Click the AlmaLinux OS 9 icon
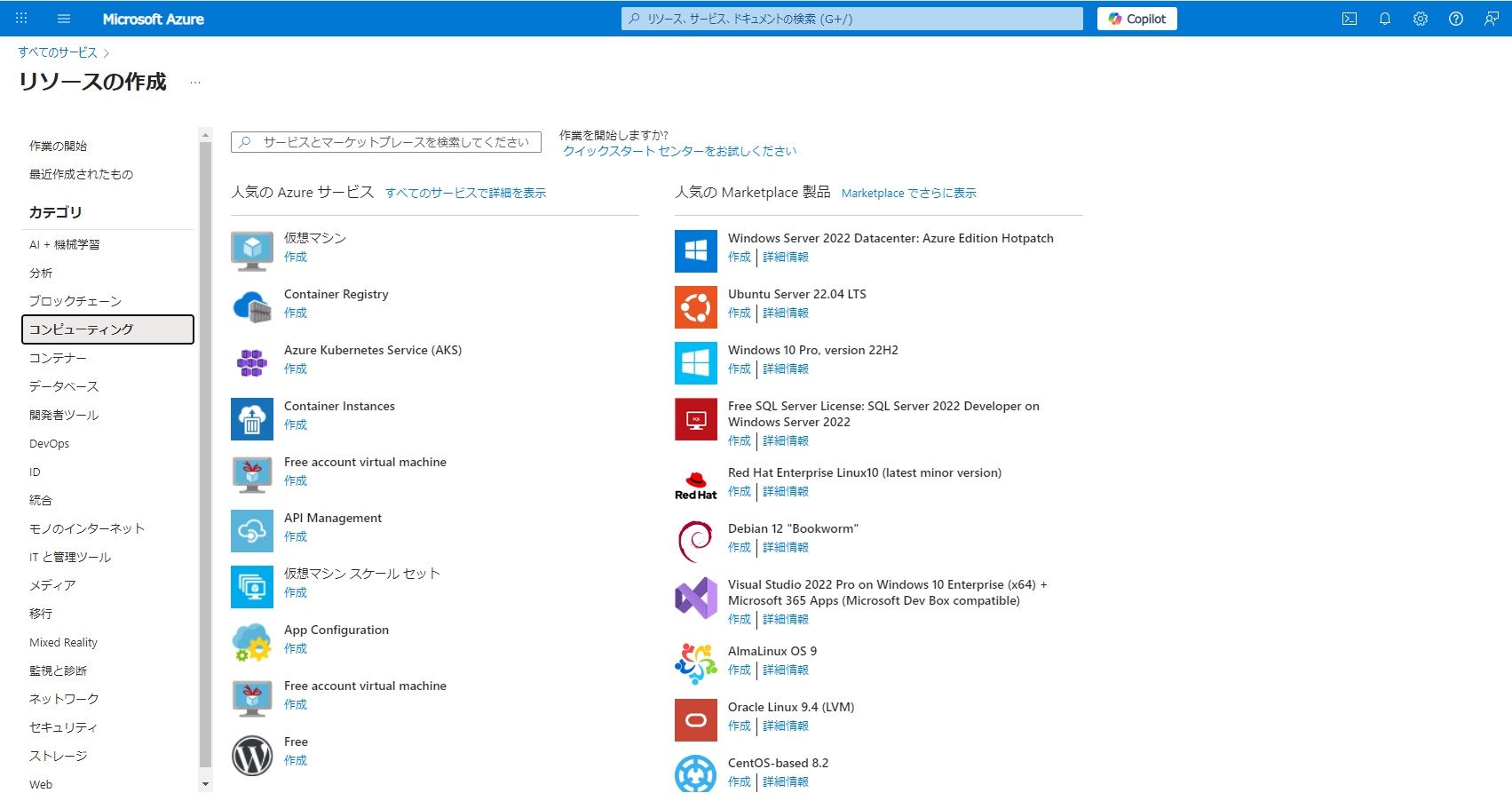The height and width of the screenshot is (809, 1512). point(696,664)
